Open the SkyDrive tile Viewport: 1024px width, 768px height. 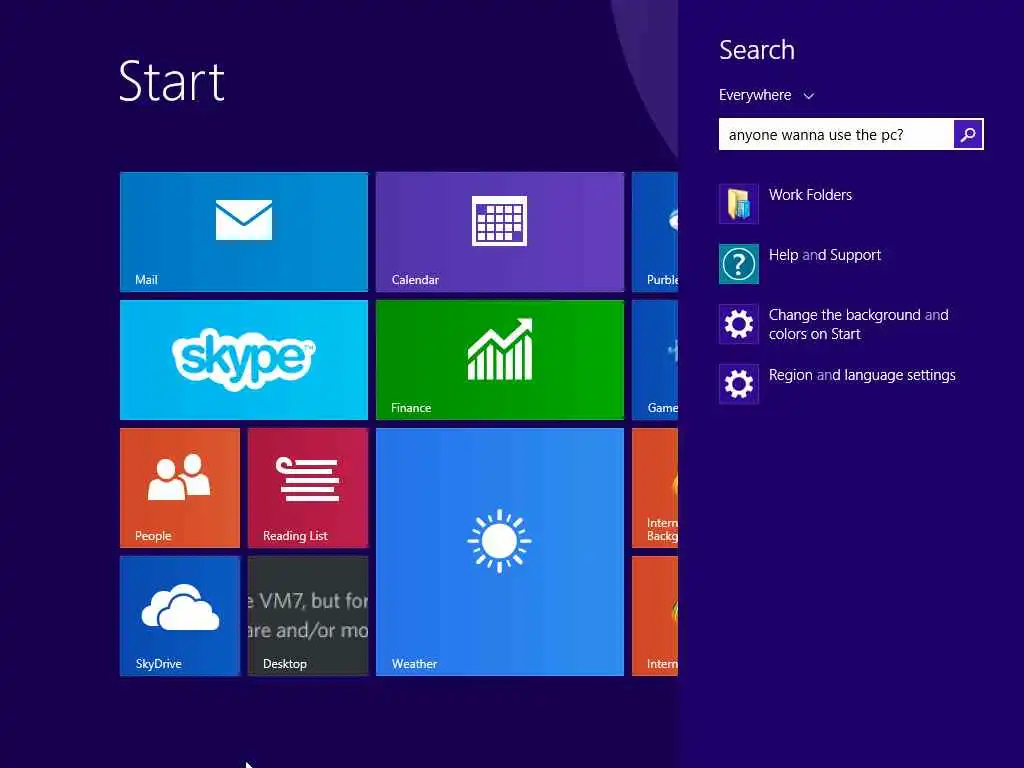tap(180, 616)
